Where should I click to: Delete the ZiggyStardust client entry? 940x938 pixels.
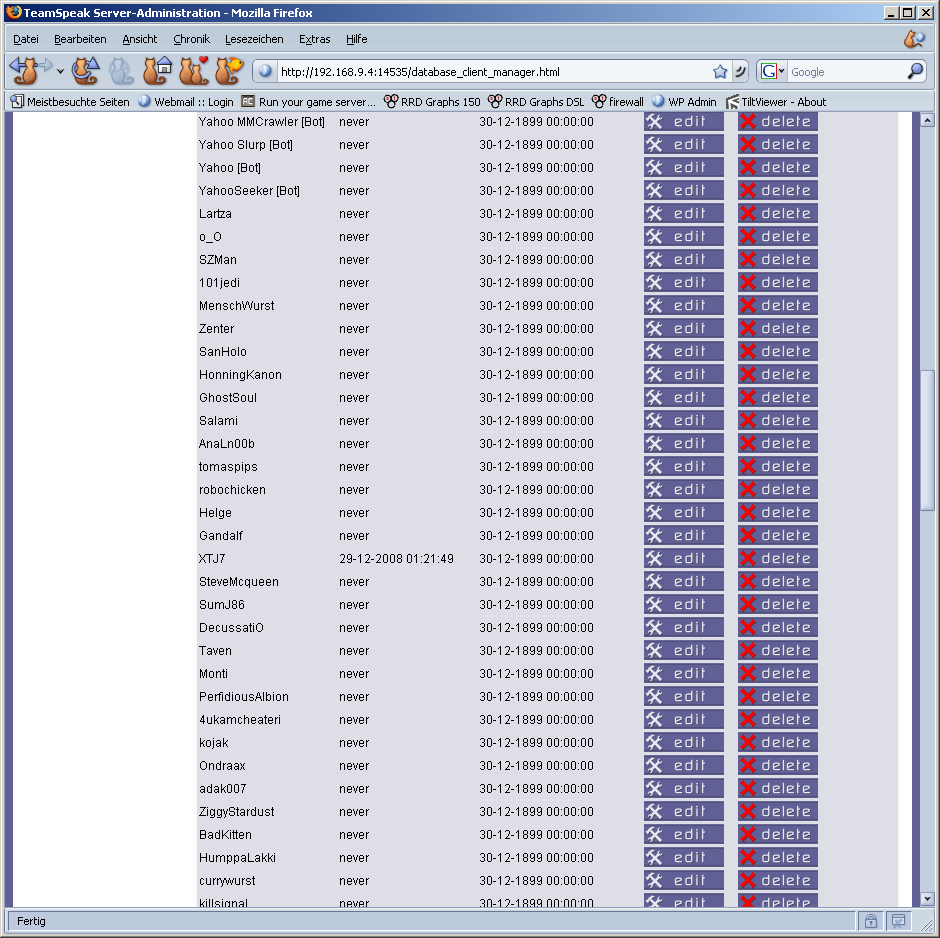pos(778,812)
